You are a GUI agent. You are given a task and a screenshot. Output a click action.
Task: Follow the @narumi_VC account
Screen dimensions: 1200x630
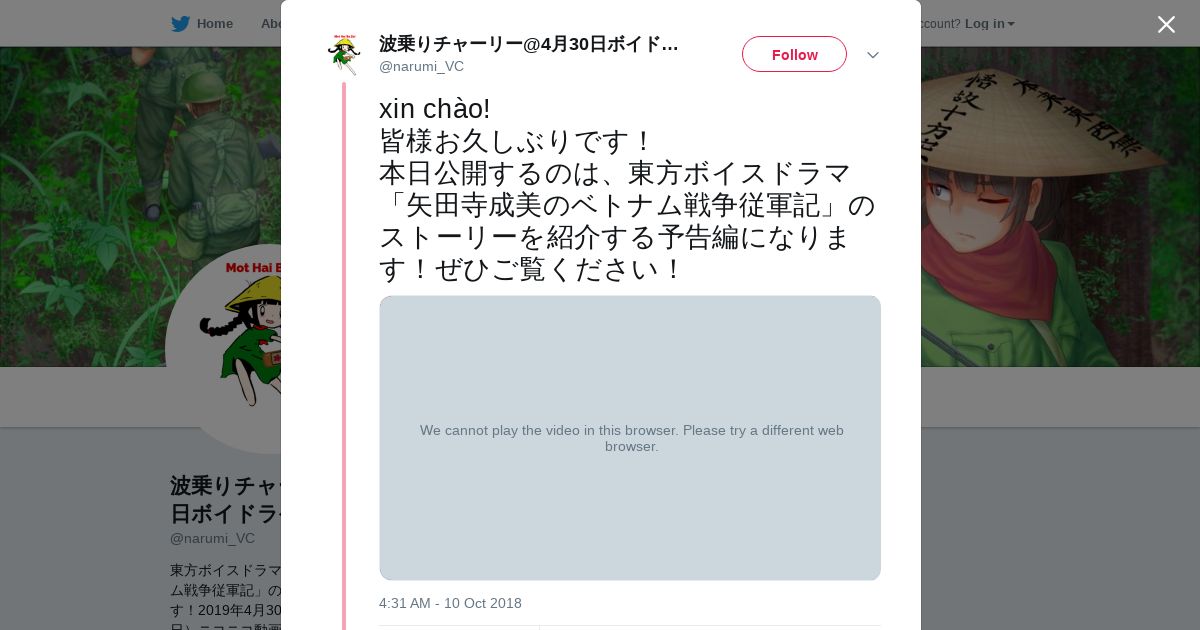794,55
